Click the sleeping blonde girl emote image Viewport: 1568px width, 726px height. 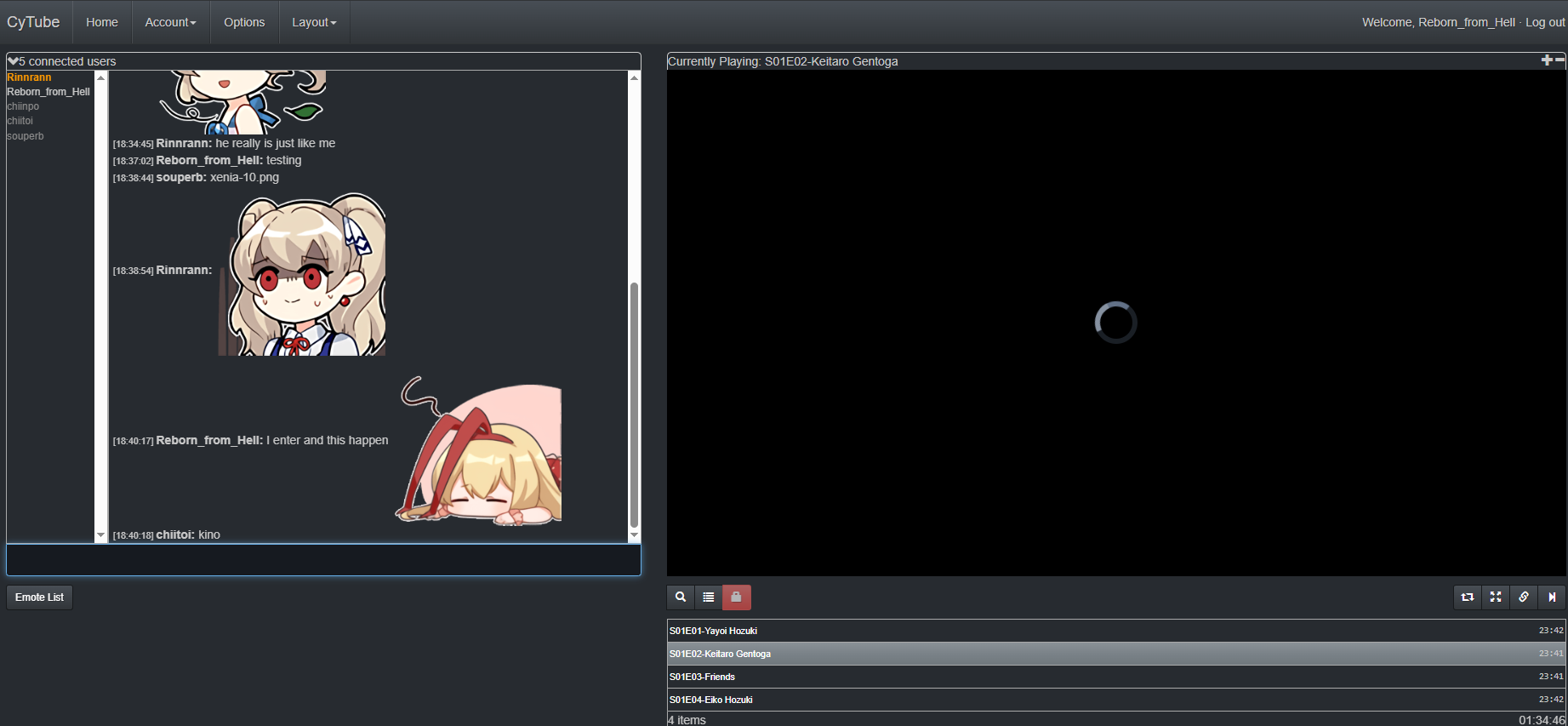478,450
